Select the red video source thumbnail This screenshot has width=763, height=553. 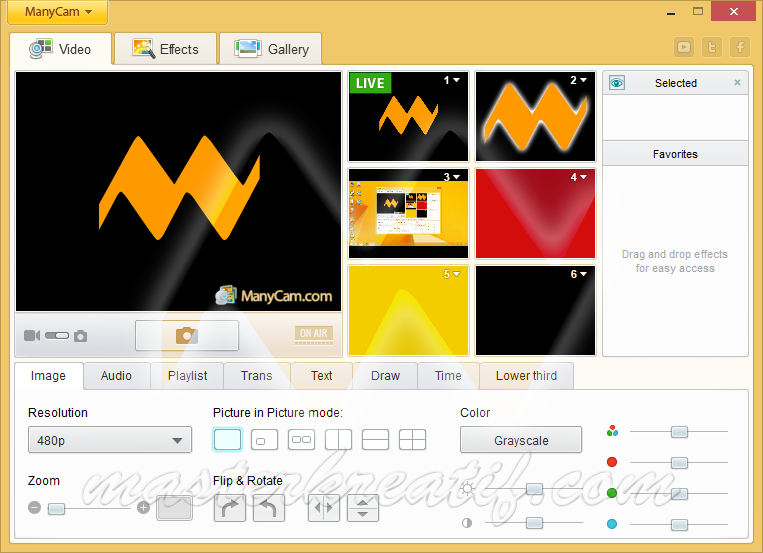point(535,213)
